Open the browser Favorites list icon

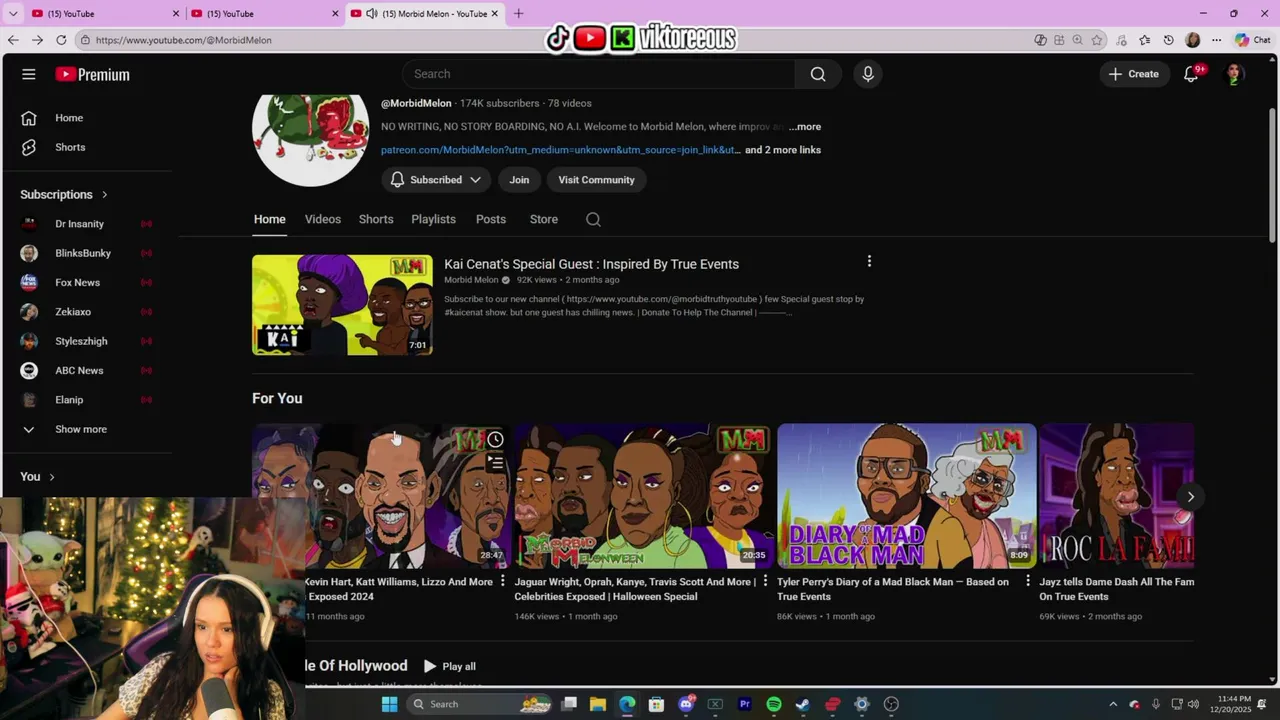[1145, 40]
